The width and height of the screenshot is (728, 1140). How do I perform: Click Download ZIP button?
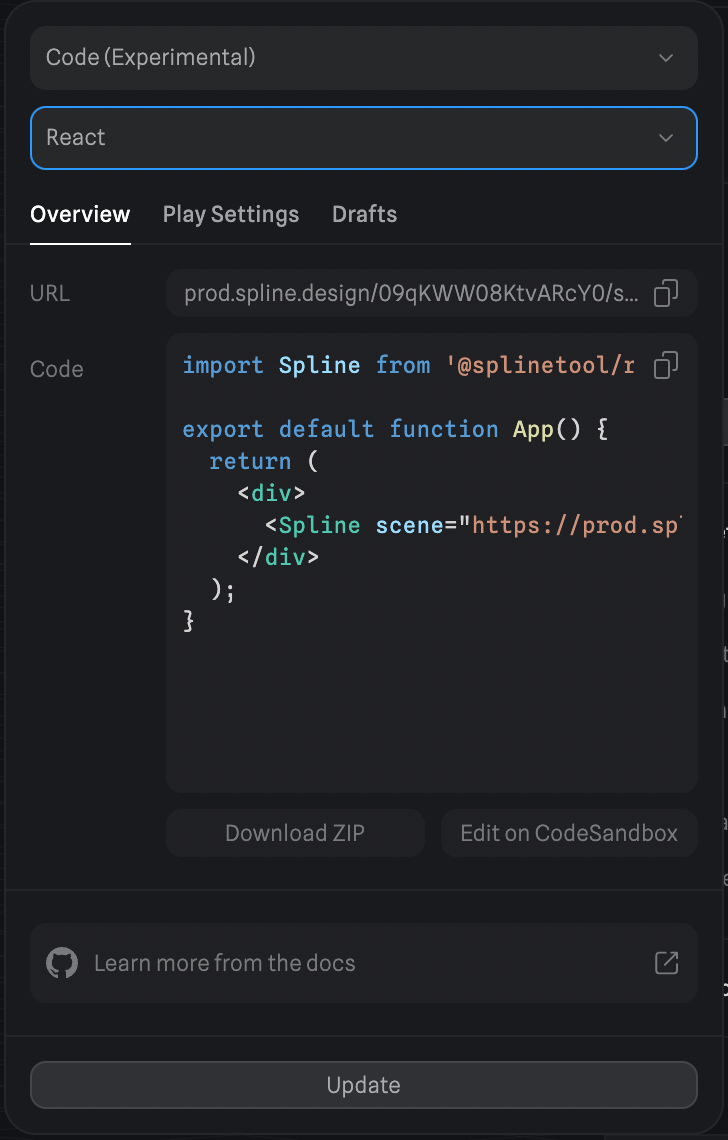point(295,833)
